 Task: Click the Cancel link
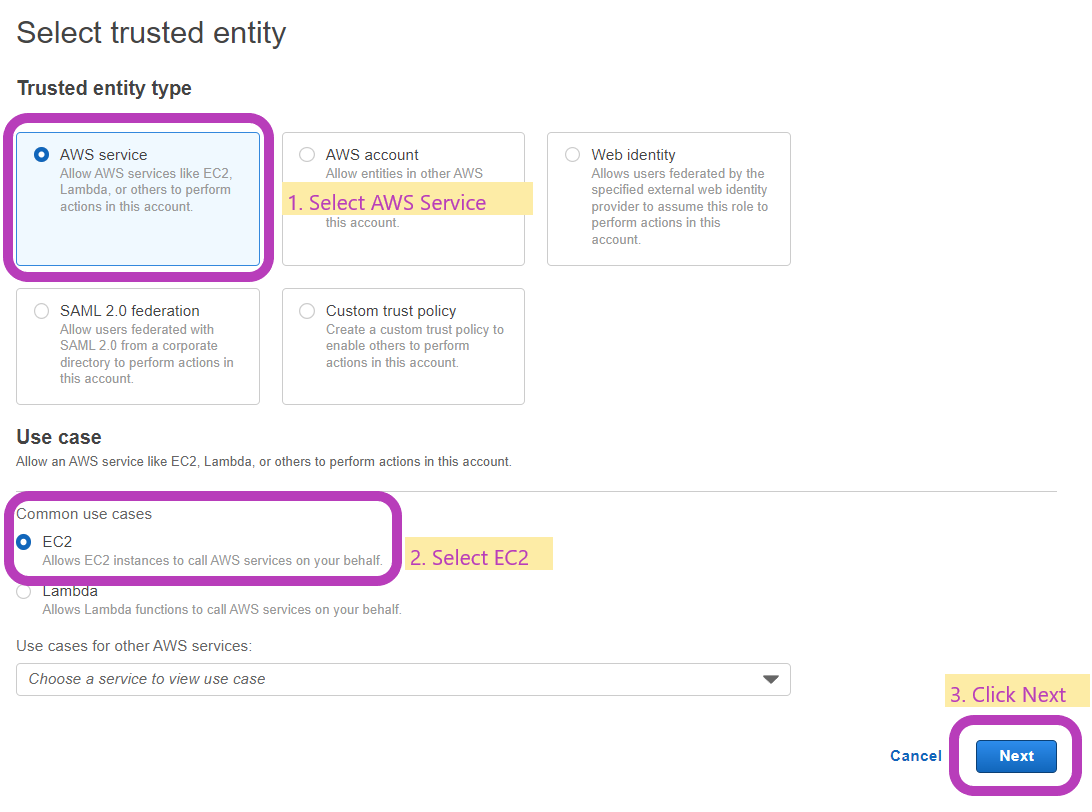coord(915,756)
